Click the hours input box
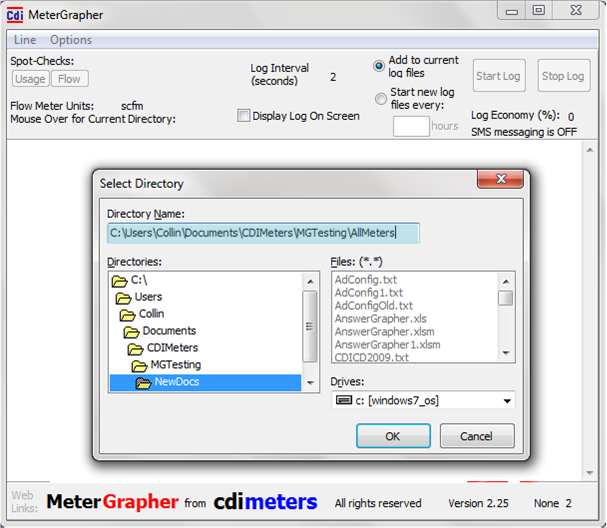This screenshot has width=607, height=528. click(411, 126)
